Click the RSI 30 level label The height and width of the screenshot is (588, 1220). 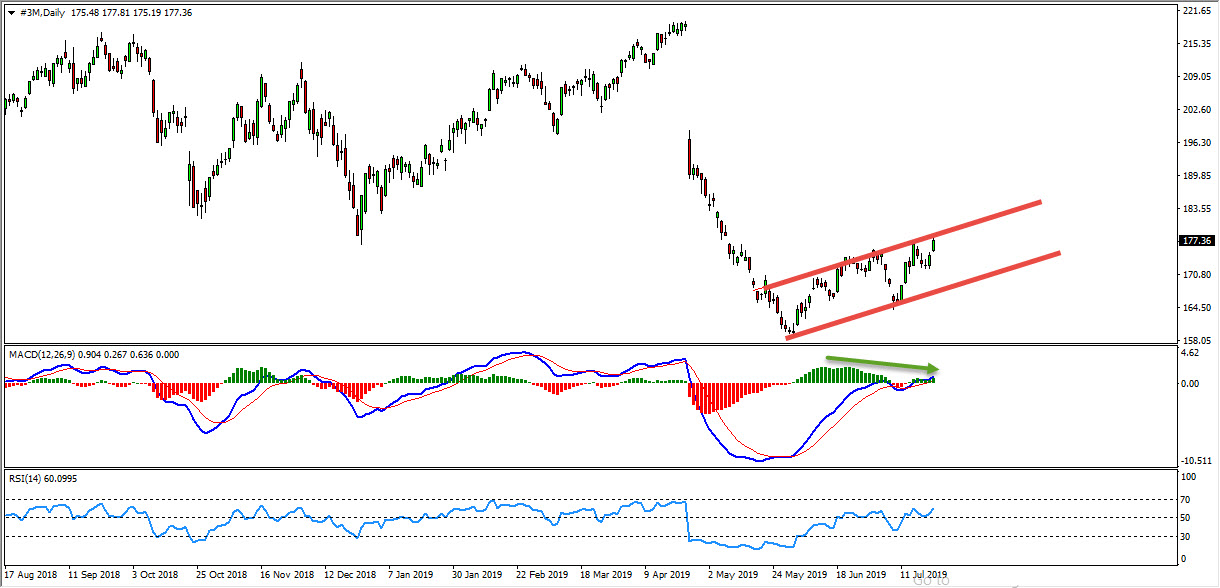click(1186, 537)
